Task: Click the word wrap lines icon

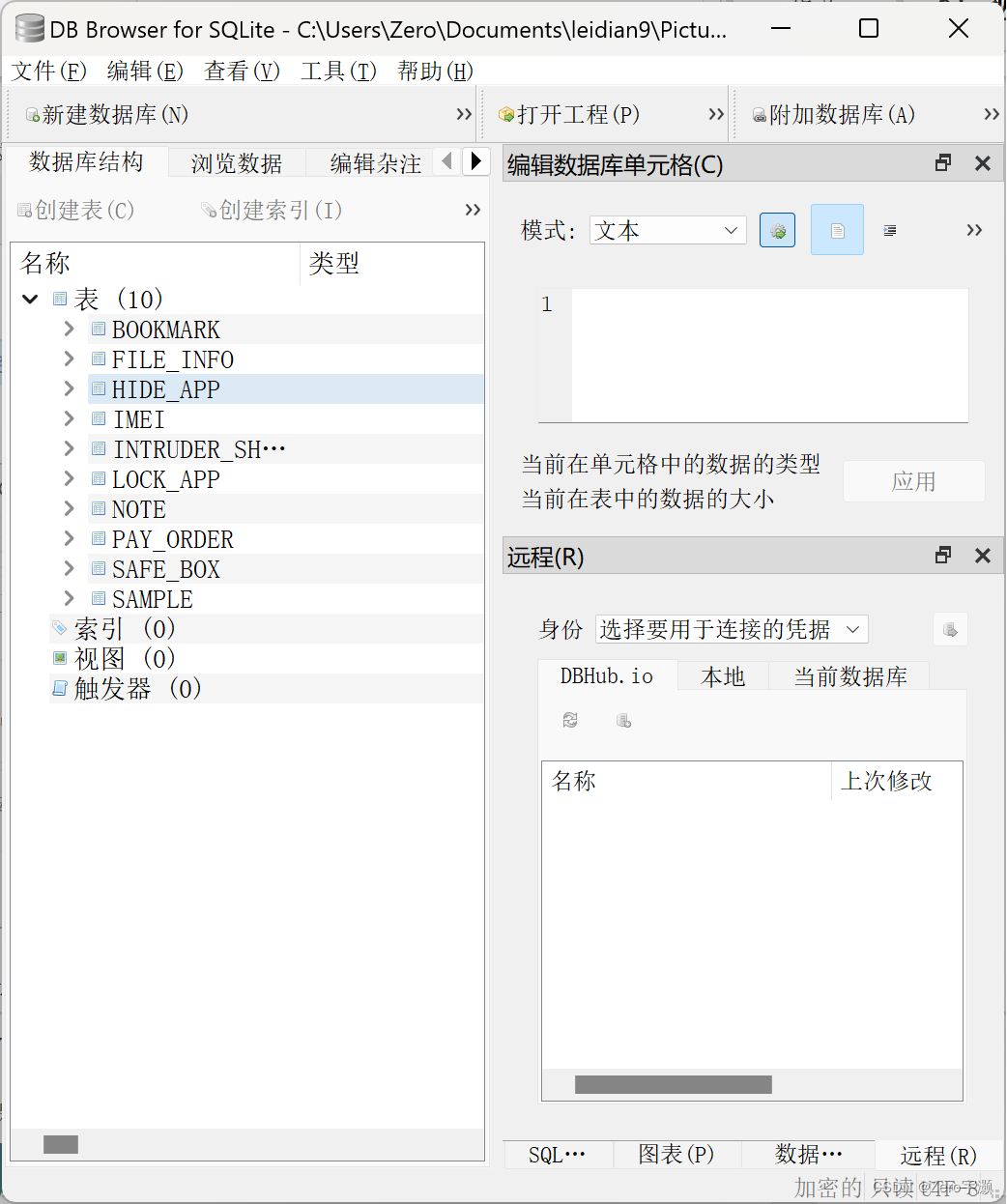Action: pos(890,230)
